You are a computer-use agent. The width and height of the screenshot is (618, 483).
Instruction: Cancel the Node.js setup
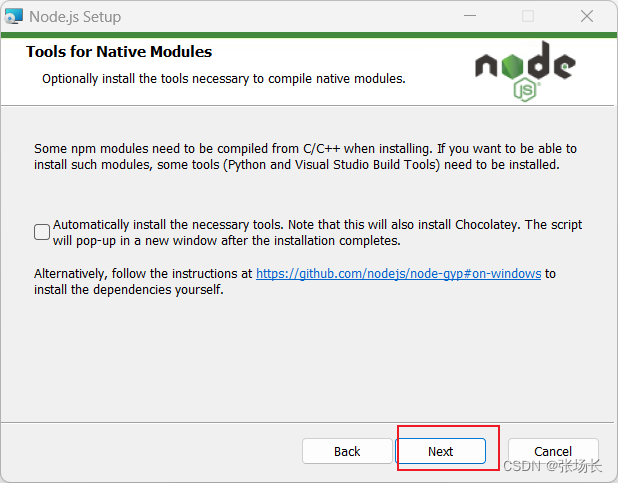tap(553, 451)
